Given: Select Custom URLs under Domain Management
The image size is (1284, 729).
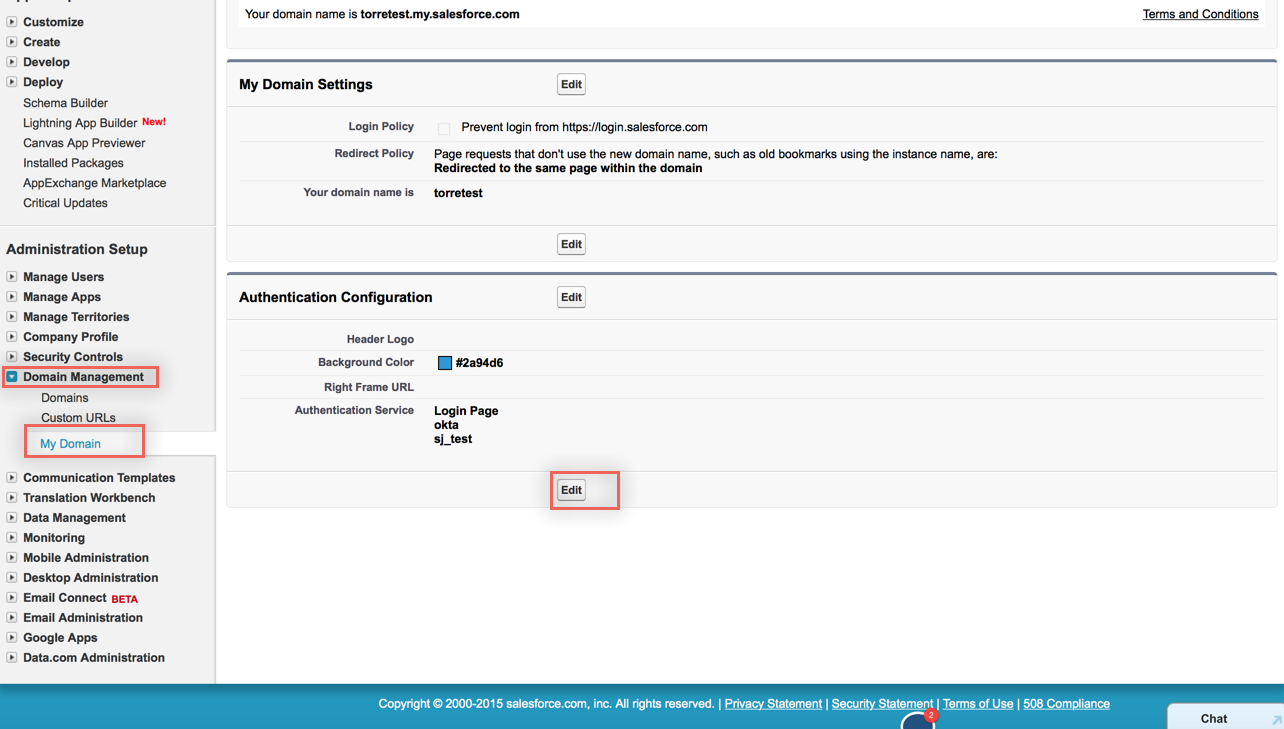Looking at the screenshot, I should (78, 418).
